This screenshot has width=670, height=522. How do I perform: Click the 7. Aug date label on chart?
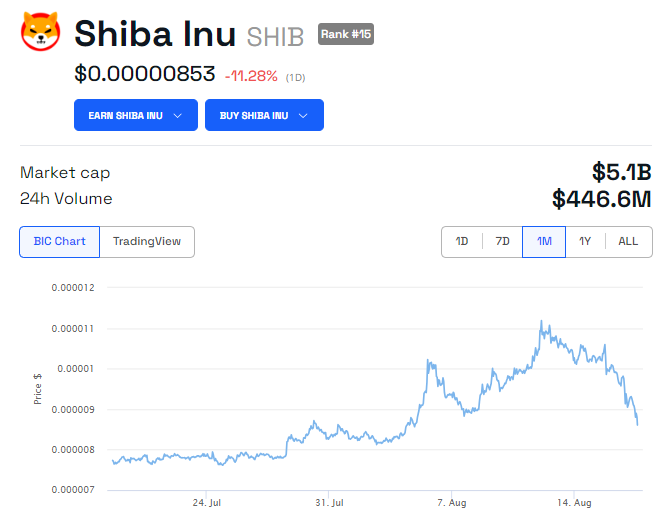pos(452,501)
